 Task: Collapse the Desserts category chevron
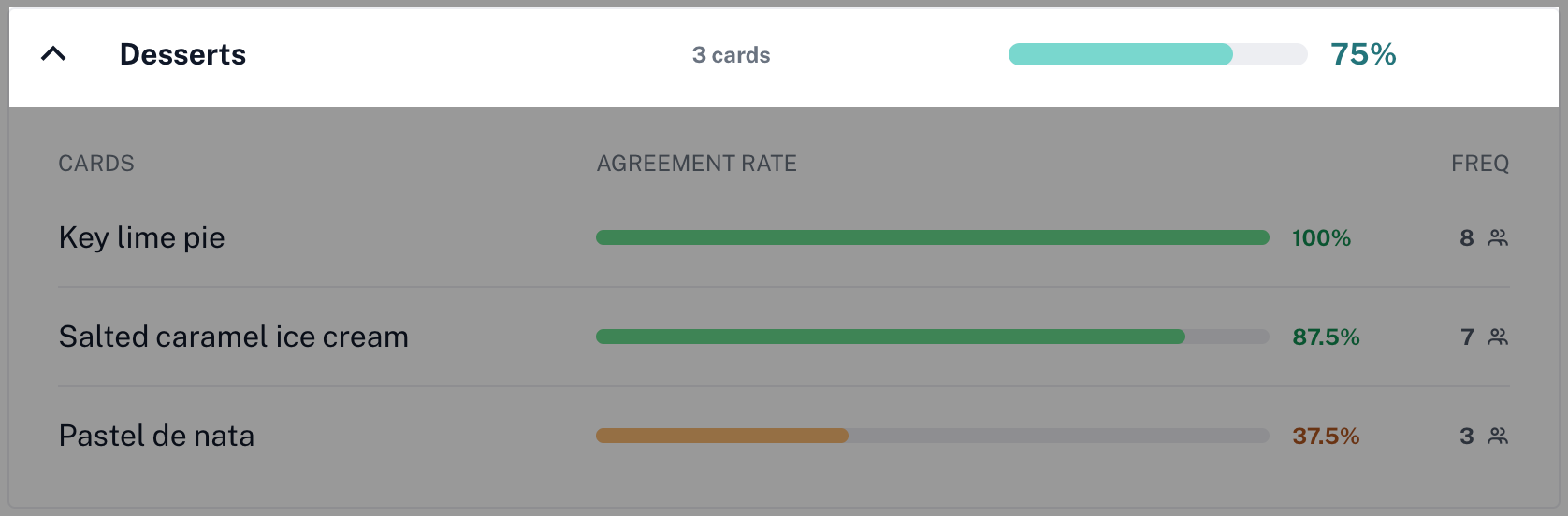pos(54,54)
